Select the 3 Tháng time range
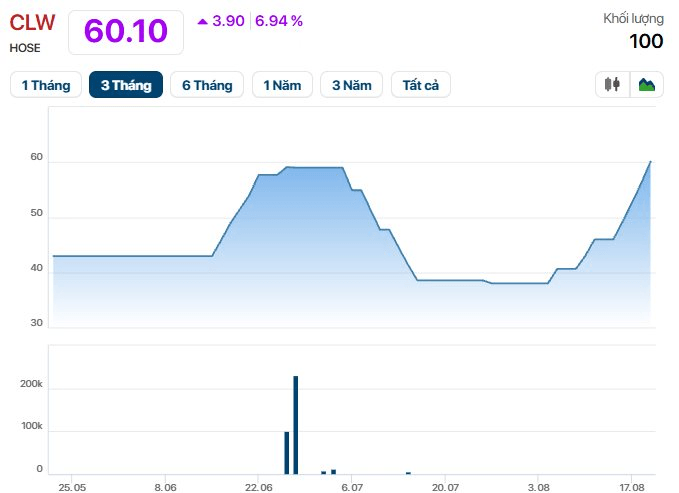Image resolution: width=679 pixels, height=493 pixels. point(126,85)
